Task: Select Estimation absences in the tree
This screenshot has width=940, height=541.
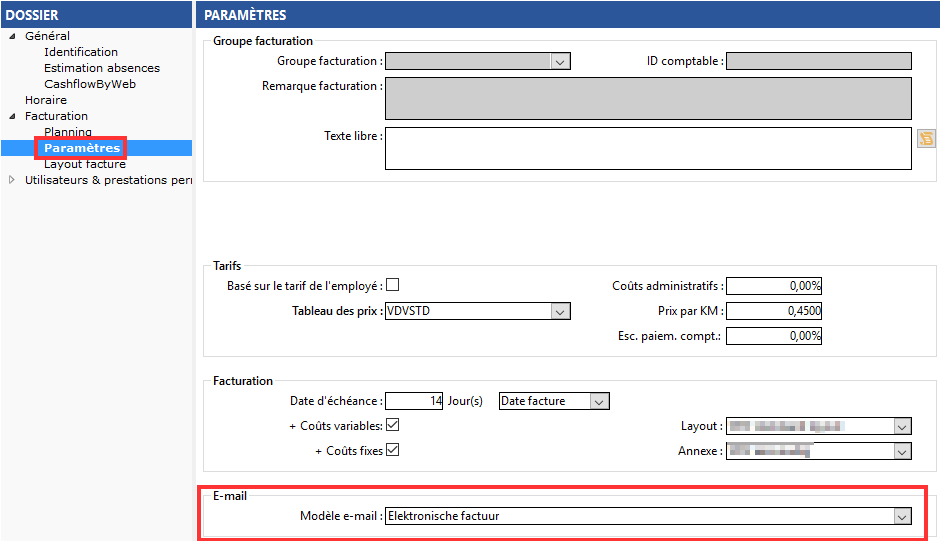Action: [x=102, y=68]
